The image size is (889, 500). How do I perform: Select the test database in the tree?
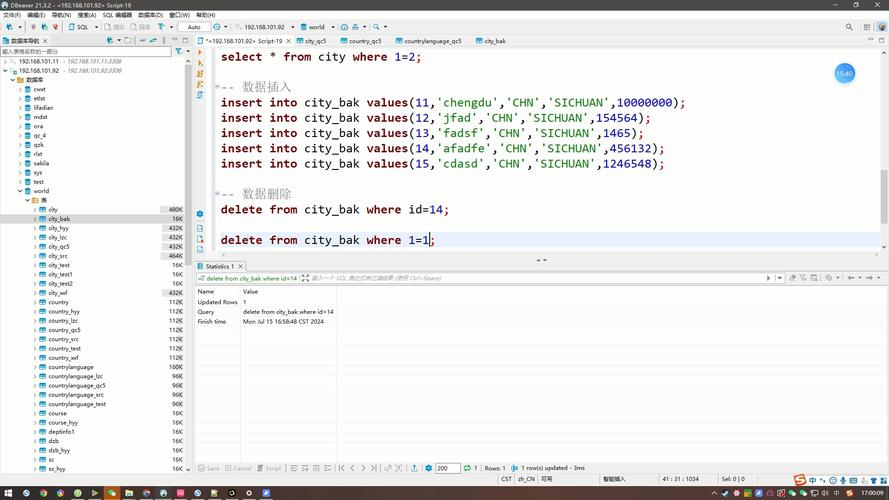[x=39, y=182]
